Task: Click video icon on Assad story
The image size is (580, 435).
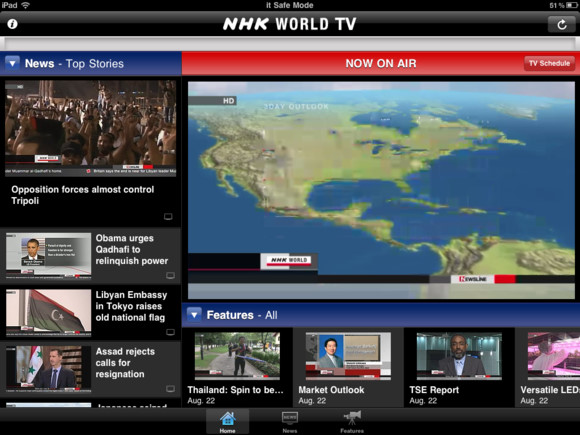Action: click(170, 388)
